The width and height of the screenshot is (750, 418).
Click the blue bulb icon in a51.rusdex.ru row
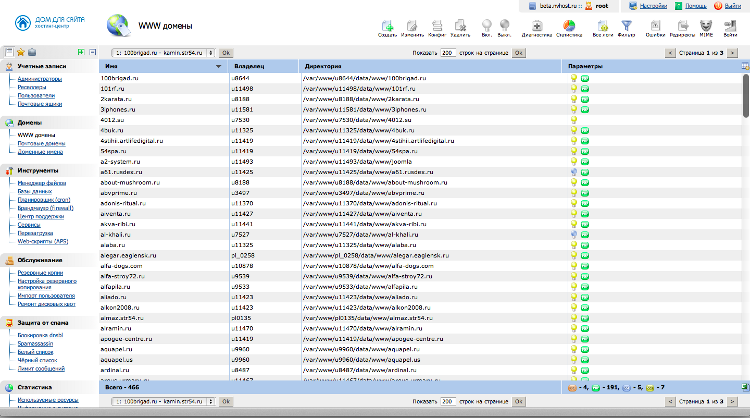(x=574, y=172)
